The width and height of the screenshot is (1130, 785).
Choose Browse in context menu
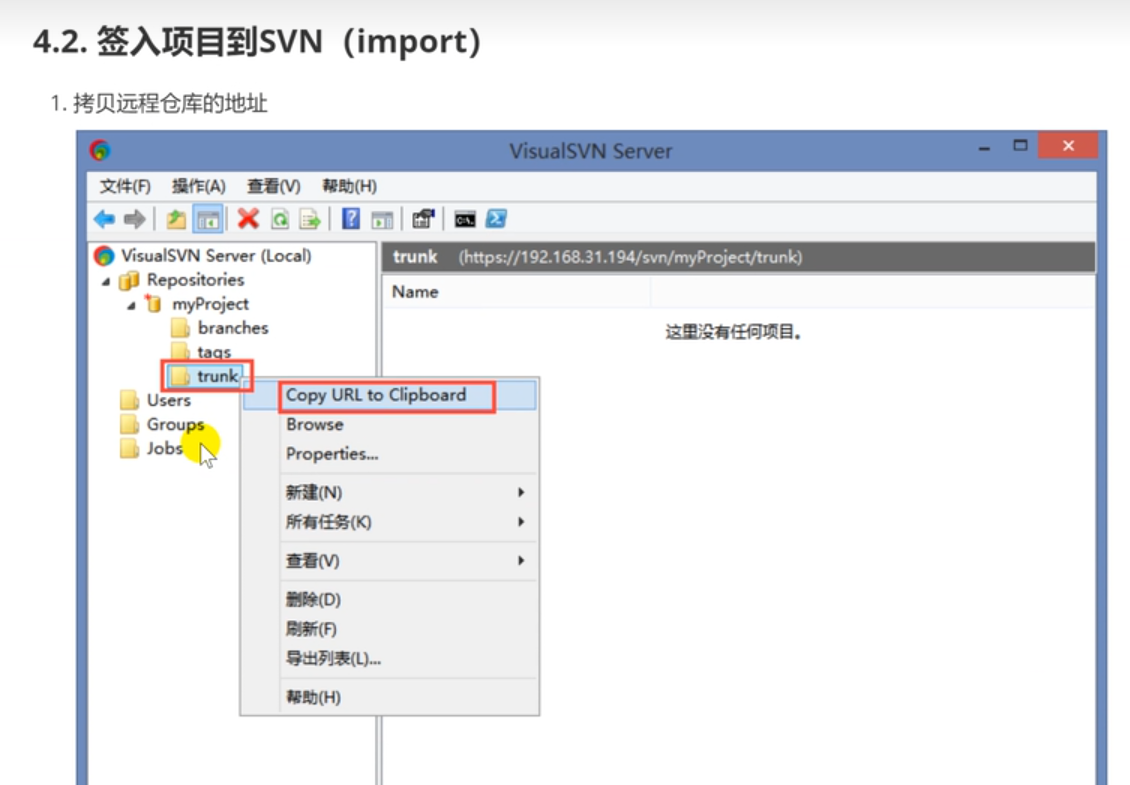coord(390,425)
